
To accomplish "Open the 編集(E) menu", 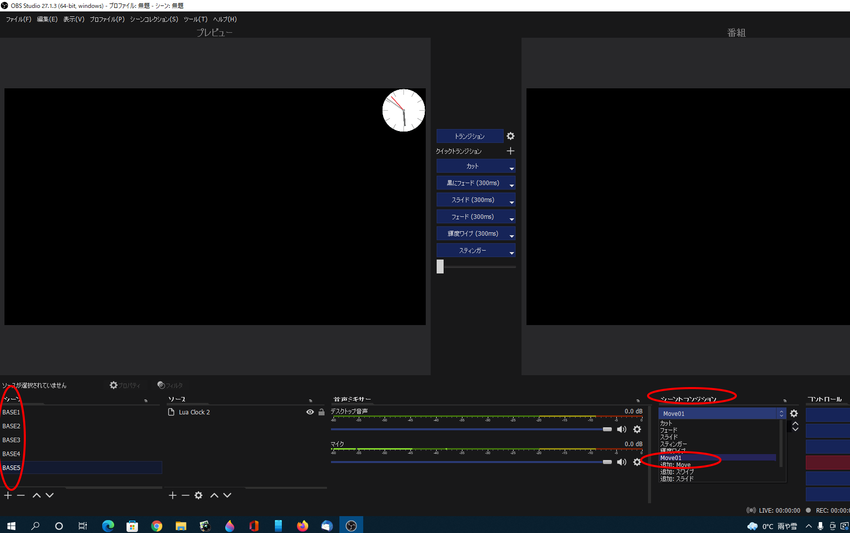I will tap(47, 19).
